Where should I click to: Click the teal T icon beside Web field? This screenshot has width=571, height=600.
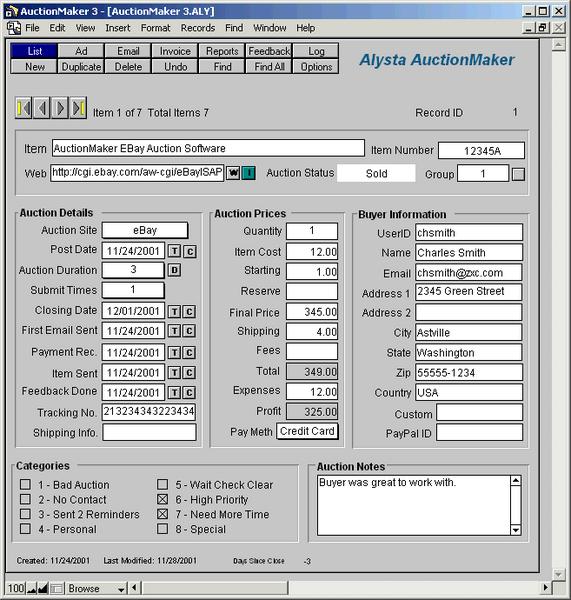pyautogui.click(x=249, y=173)
